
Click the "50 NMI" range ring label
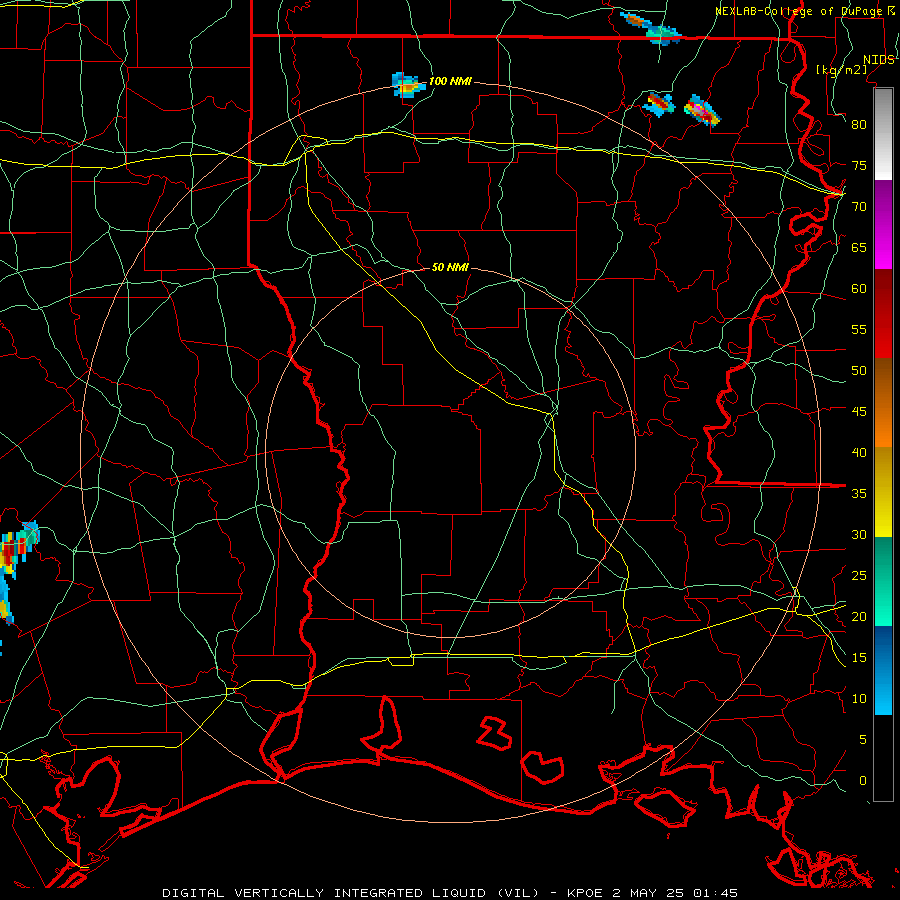[450, 267]
